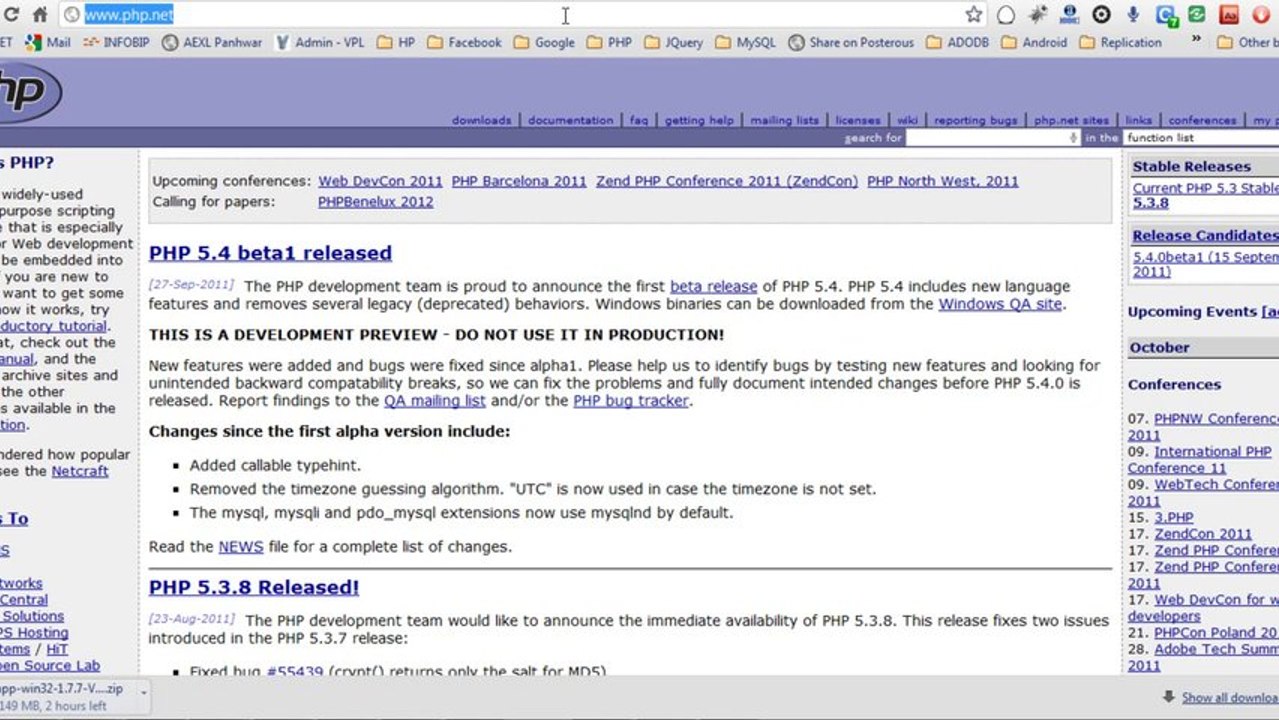Open the blue C extension with badge 7
Screen dimensions: 1279x720
[1165, 14]
